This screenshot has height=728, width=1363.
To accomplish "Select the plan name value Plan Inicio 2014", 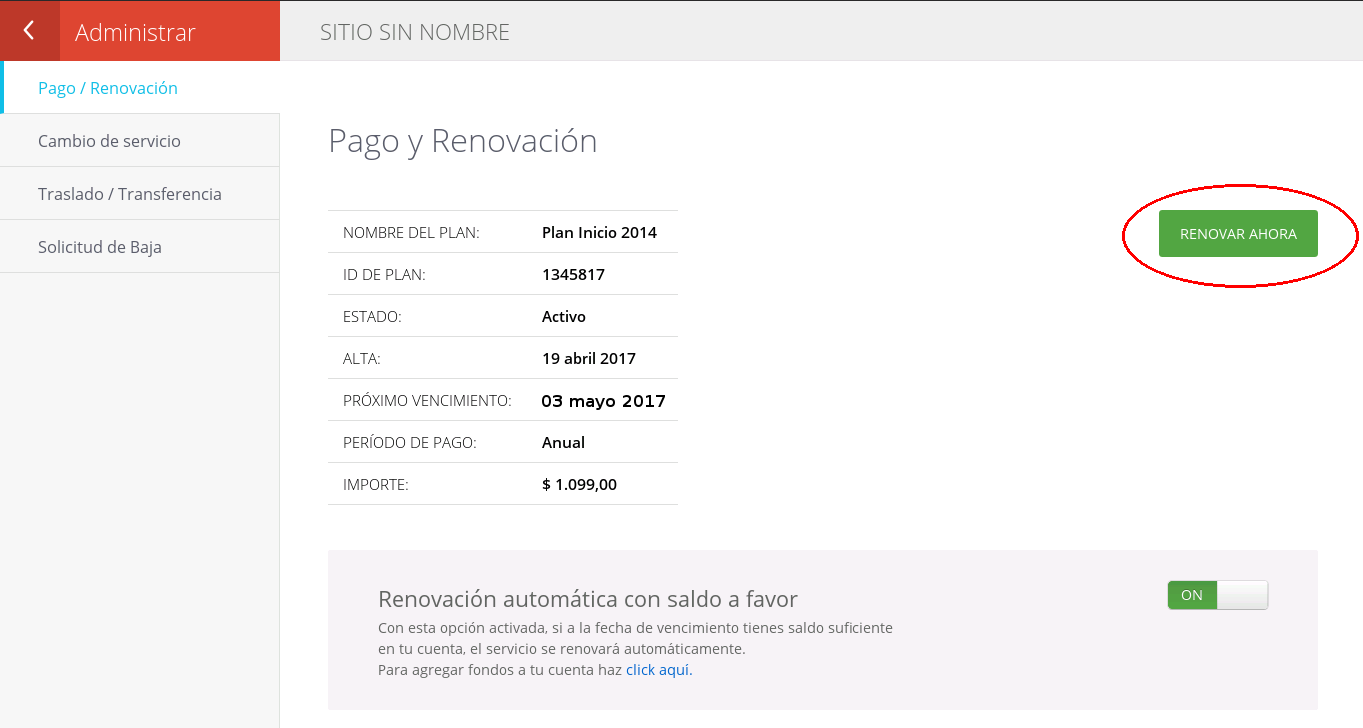I will 599,232.
